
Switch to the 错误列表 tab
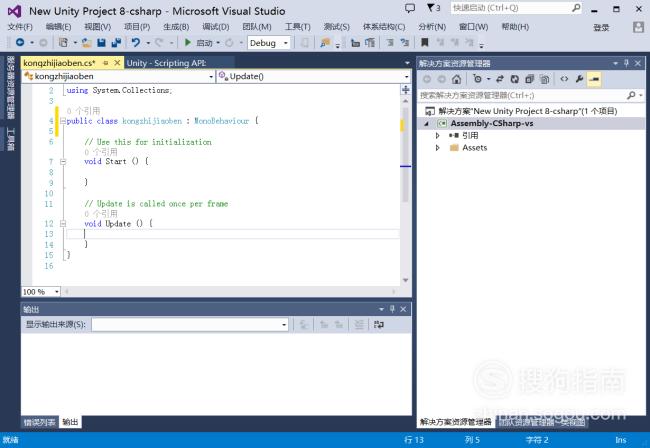point(39,422)
